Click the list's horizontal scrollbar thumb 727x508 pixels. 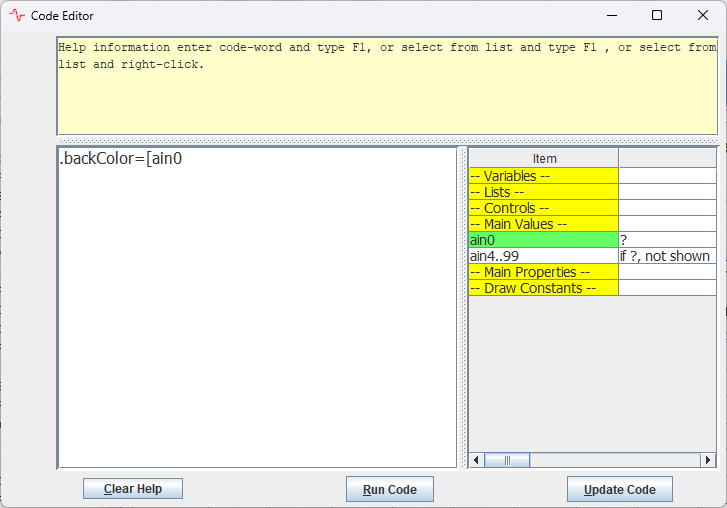[x=507, y=460]
